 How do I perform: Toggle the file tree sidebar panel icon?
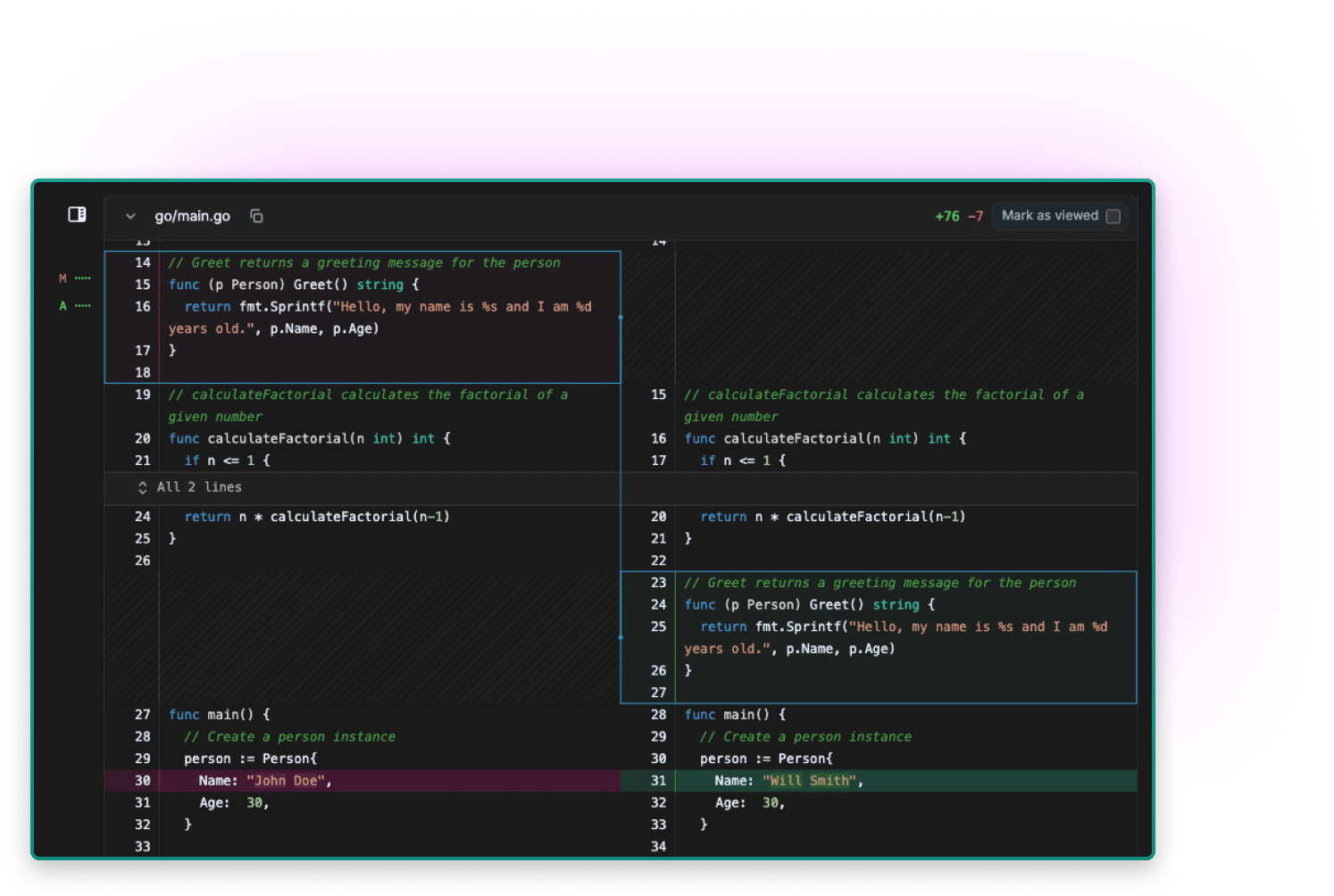point(78,214)
